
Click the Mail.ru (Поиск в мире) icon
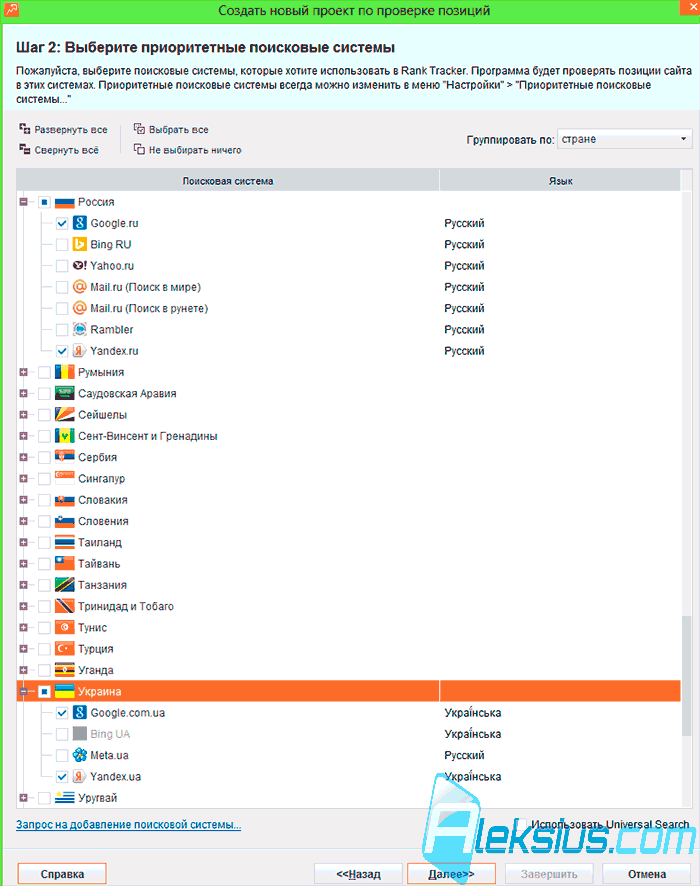click(x=80, y=287)
